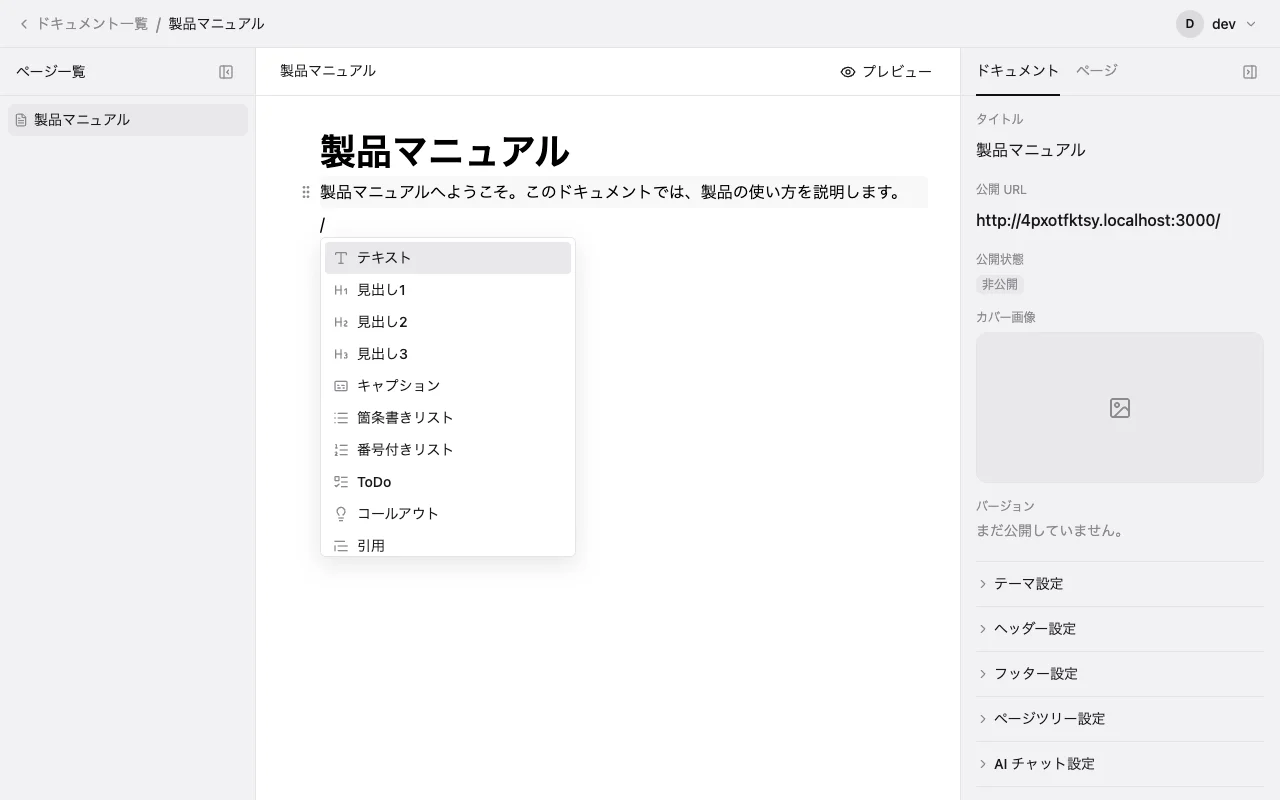
Task: Click the large 製品マニュアル heading in editor
Action: tap(444, 152)
